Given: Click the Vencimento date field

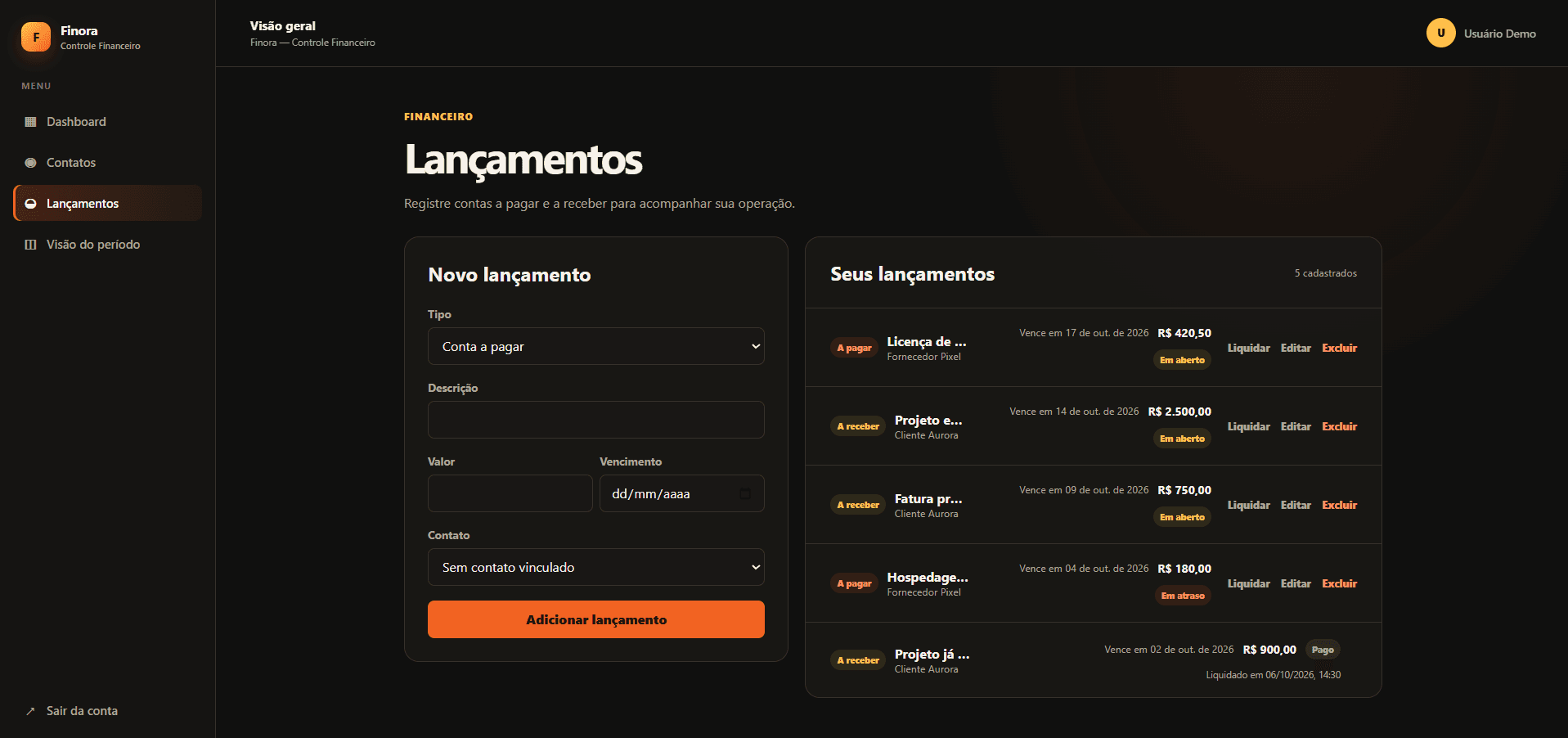Looking at the screenshot, I should coord(681,493).
